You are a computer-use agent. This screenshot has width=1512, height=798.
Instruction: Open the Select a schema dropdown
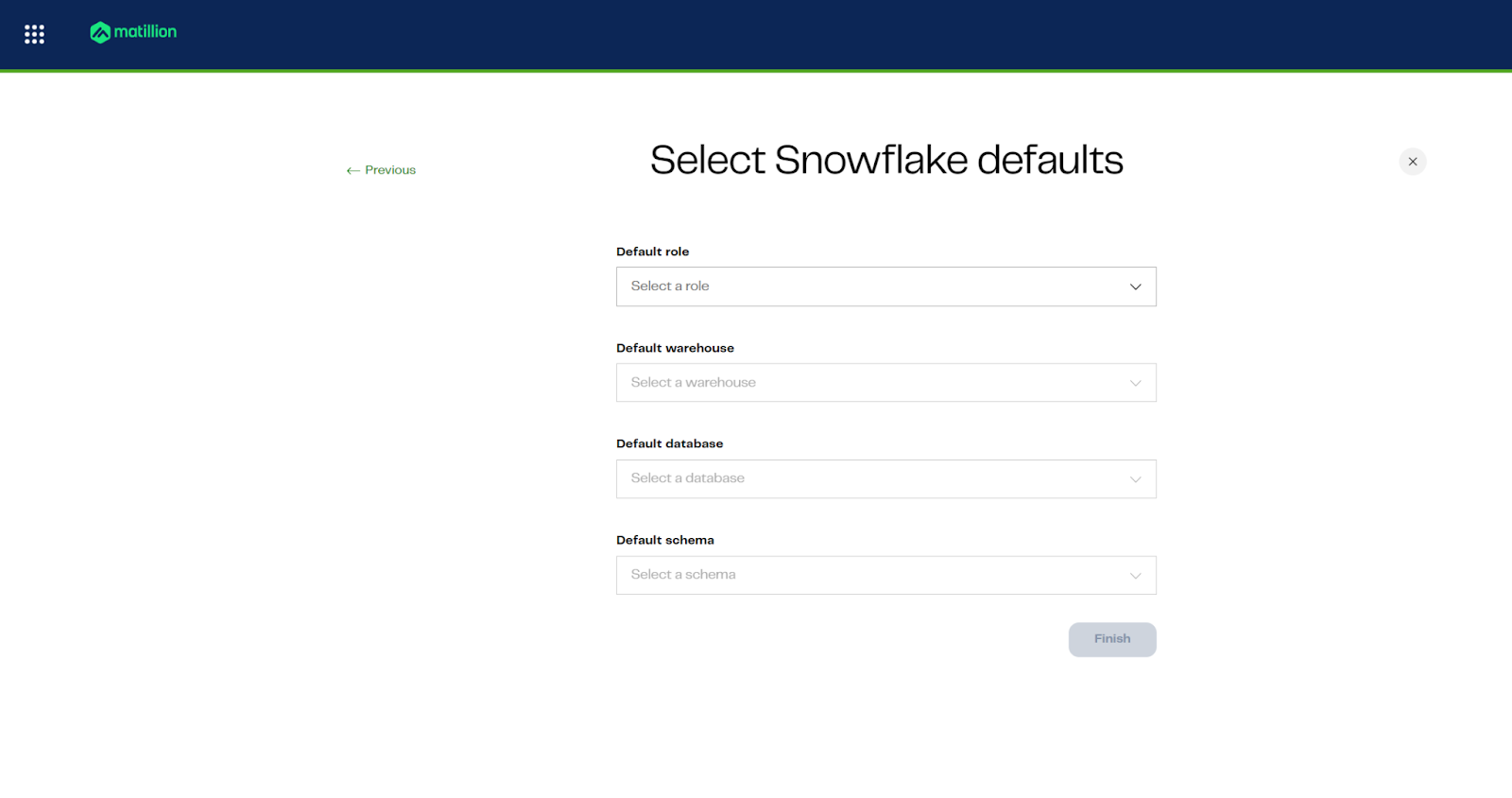(x=869, y=575)
